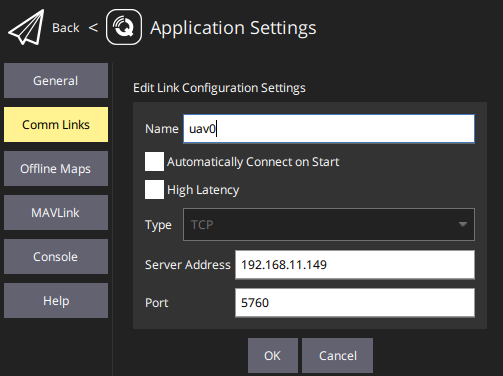Open the Help tab

pyautogui.click(x=56, y=301)
